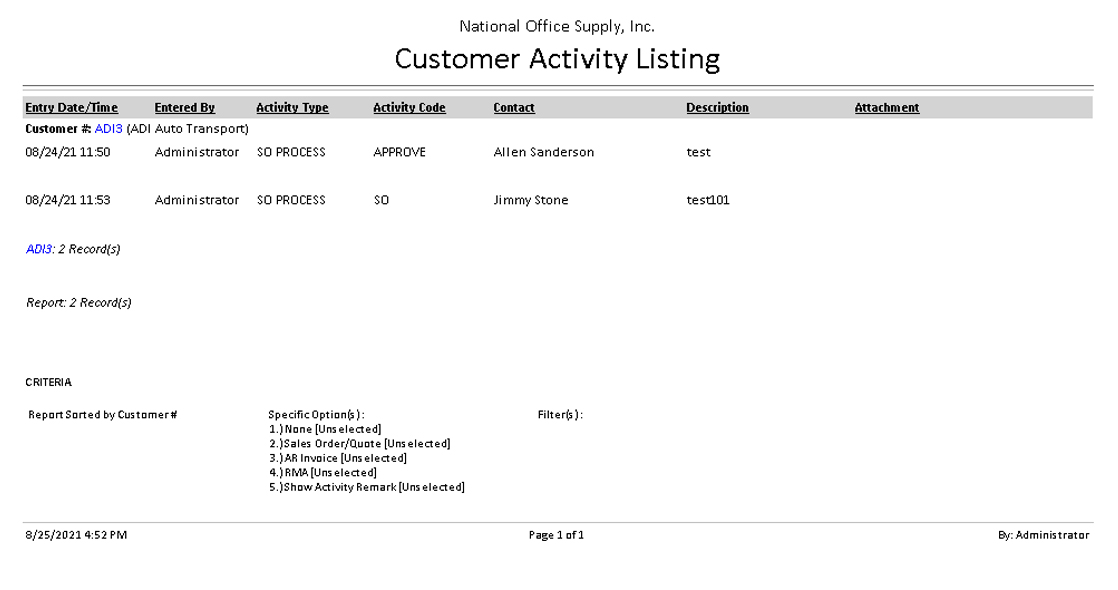Click the Attachment column header
Viewport: 1118px width, 590px height.
886,108
